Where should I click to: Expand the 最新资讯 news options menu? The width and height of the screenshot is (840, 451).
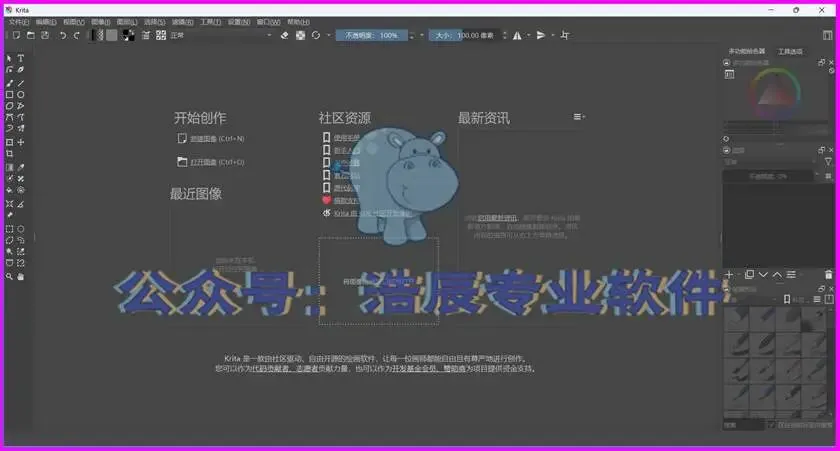click(579, 116)
